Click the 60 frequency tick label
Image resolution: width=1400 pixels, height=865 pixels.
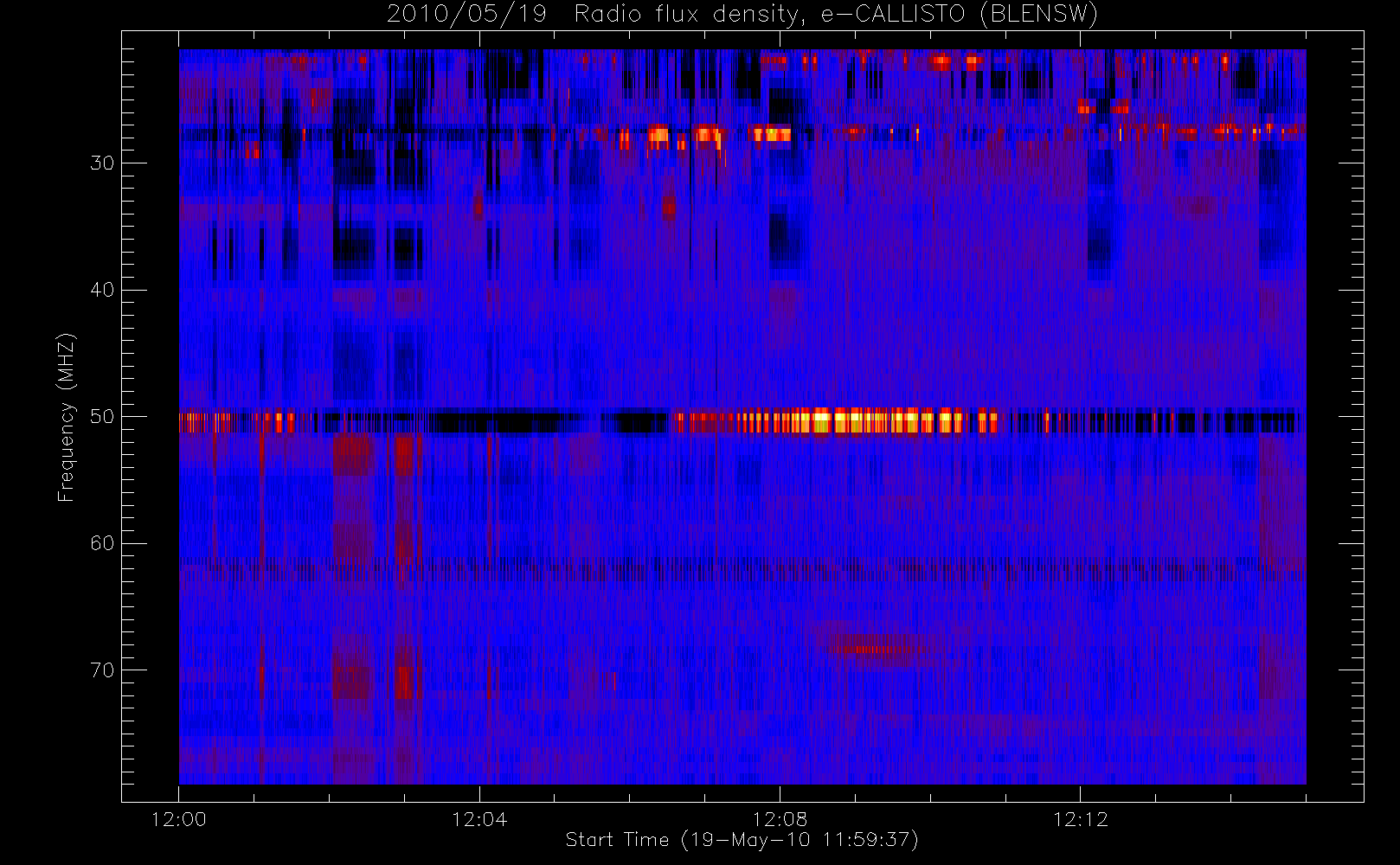pos(102,543)
